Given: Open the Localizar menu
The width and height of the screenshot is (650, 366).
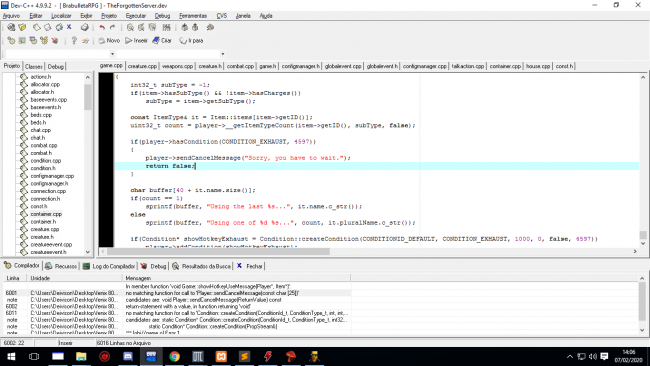Looking at the screenshot, I should tap(61, 16).
